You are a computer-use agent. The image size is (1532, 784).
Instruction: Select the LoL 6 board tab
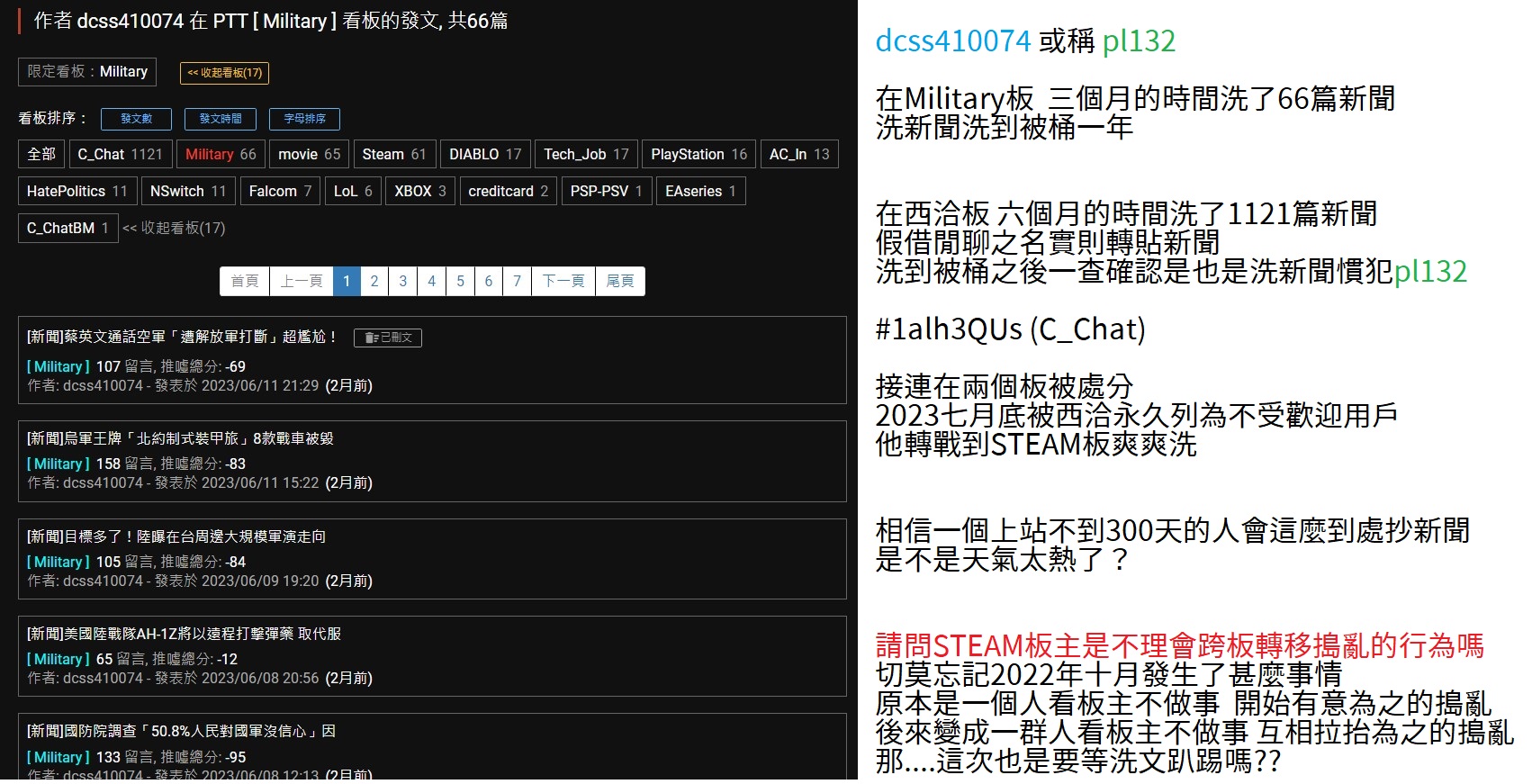click(x=353, y=191)
